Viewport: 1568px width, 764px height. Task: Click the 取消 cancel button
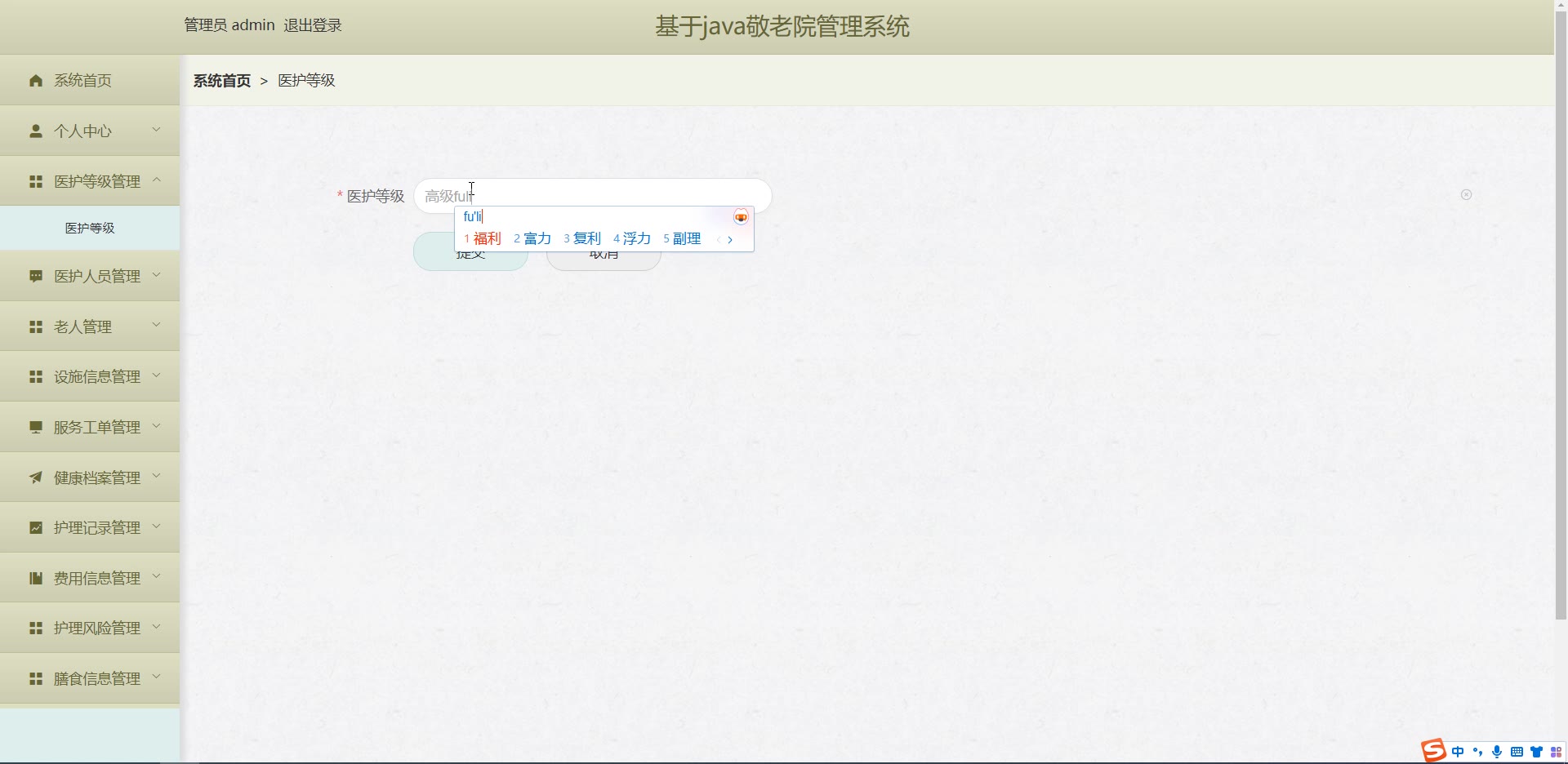click(x=604, y=251)
